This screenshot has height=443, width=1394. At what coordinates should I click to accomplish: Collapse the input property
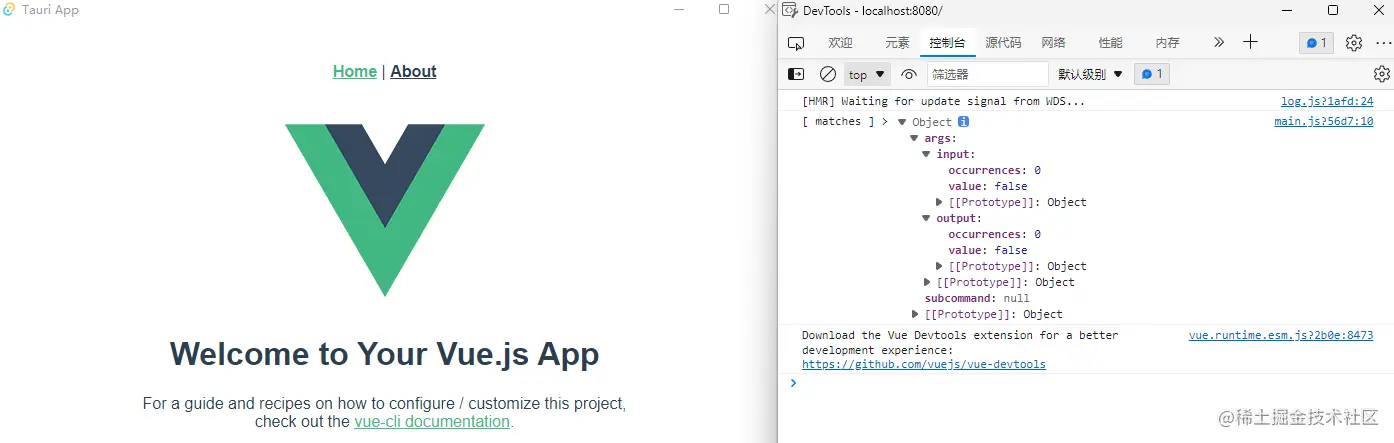point(926,154)
